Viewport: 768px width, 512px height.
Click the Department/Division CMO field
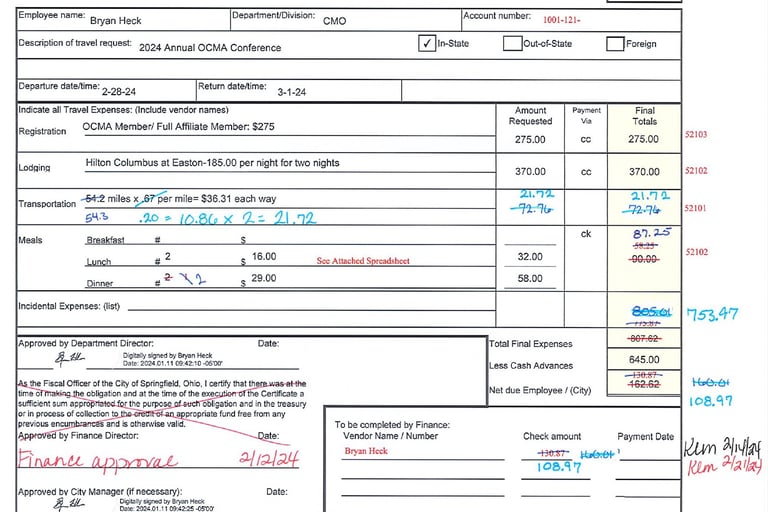coord(335,21)
